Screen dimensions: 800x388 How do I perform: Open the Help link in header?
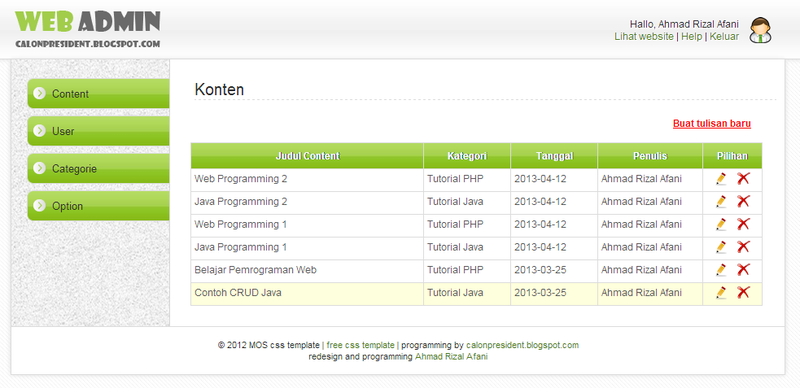(691, 37)
